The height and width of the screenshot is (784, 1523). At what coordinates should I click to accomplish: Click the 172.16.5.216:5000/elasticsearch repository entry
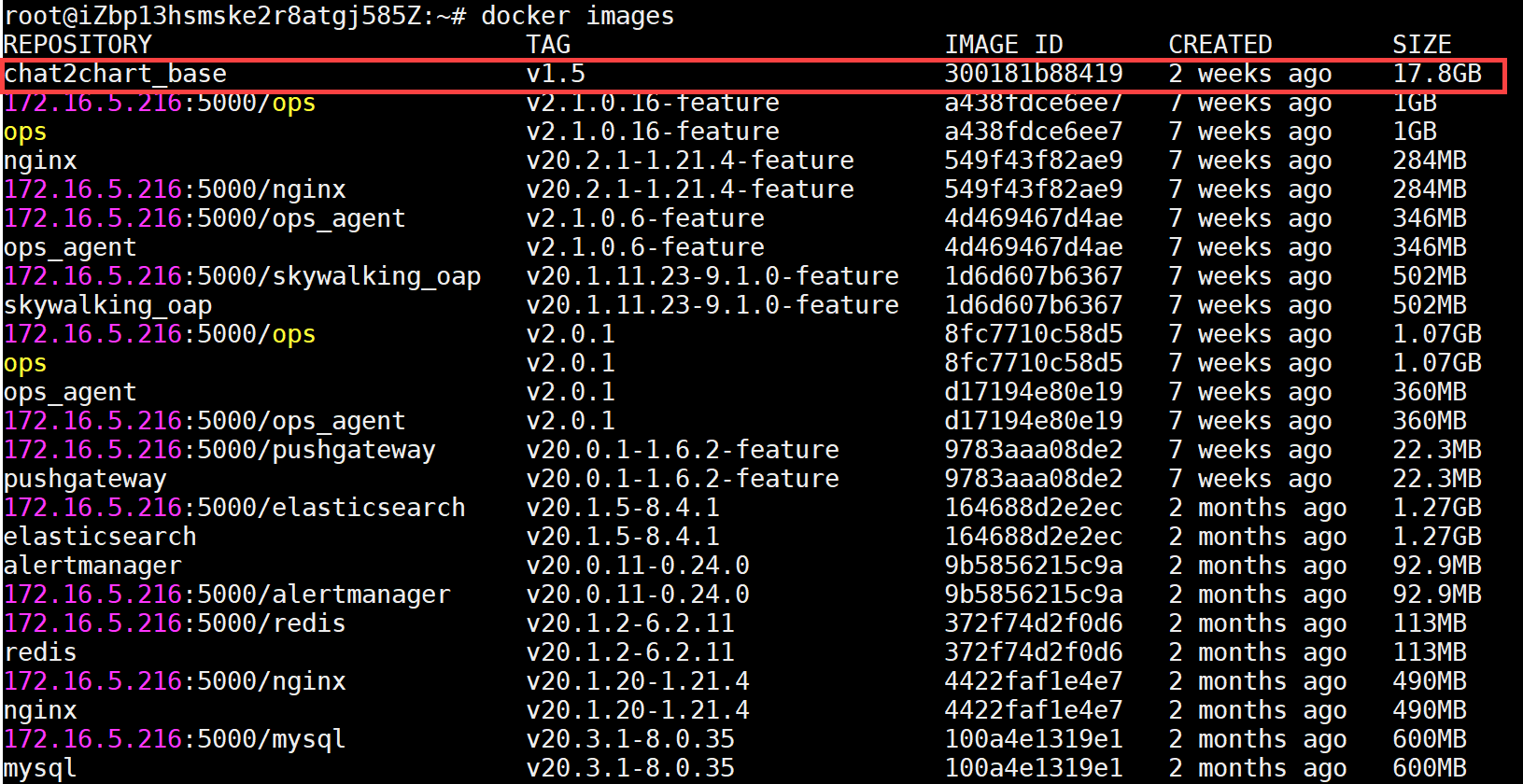[x=234, y=508]
